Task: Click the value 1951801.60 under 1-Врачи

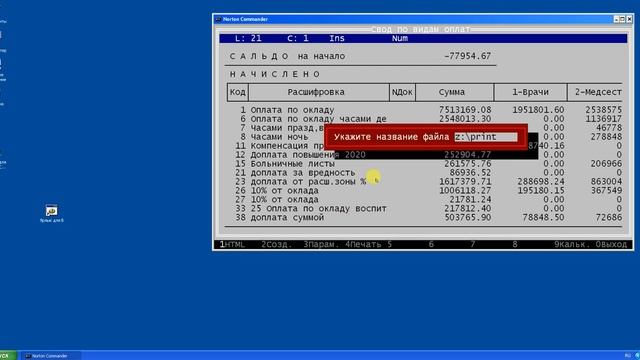Action: click(538, 110)
